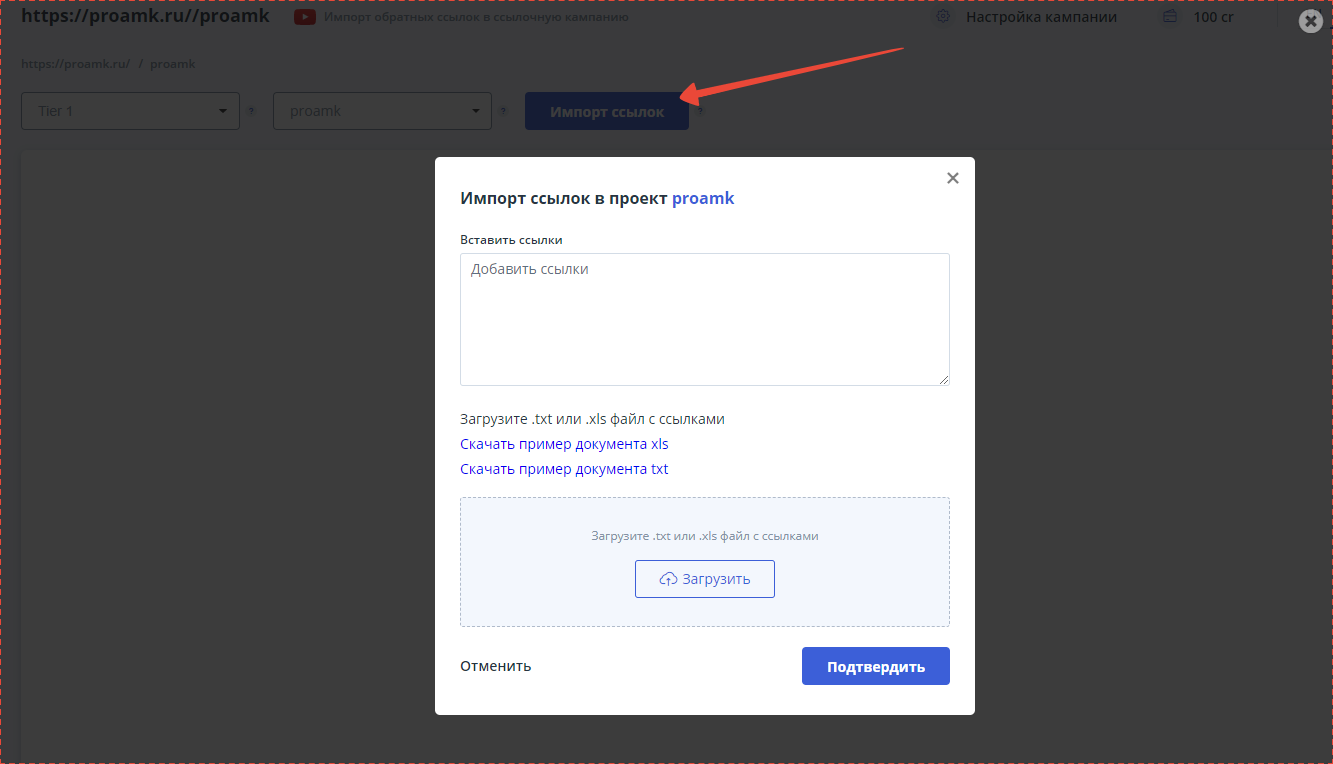The image size is (1333, 764).
Task: Confirm import with Подтвердить button
Action: [875, 666]
